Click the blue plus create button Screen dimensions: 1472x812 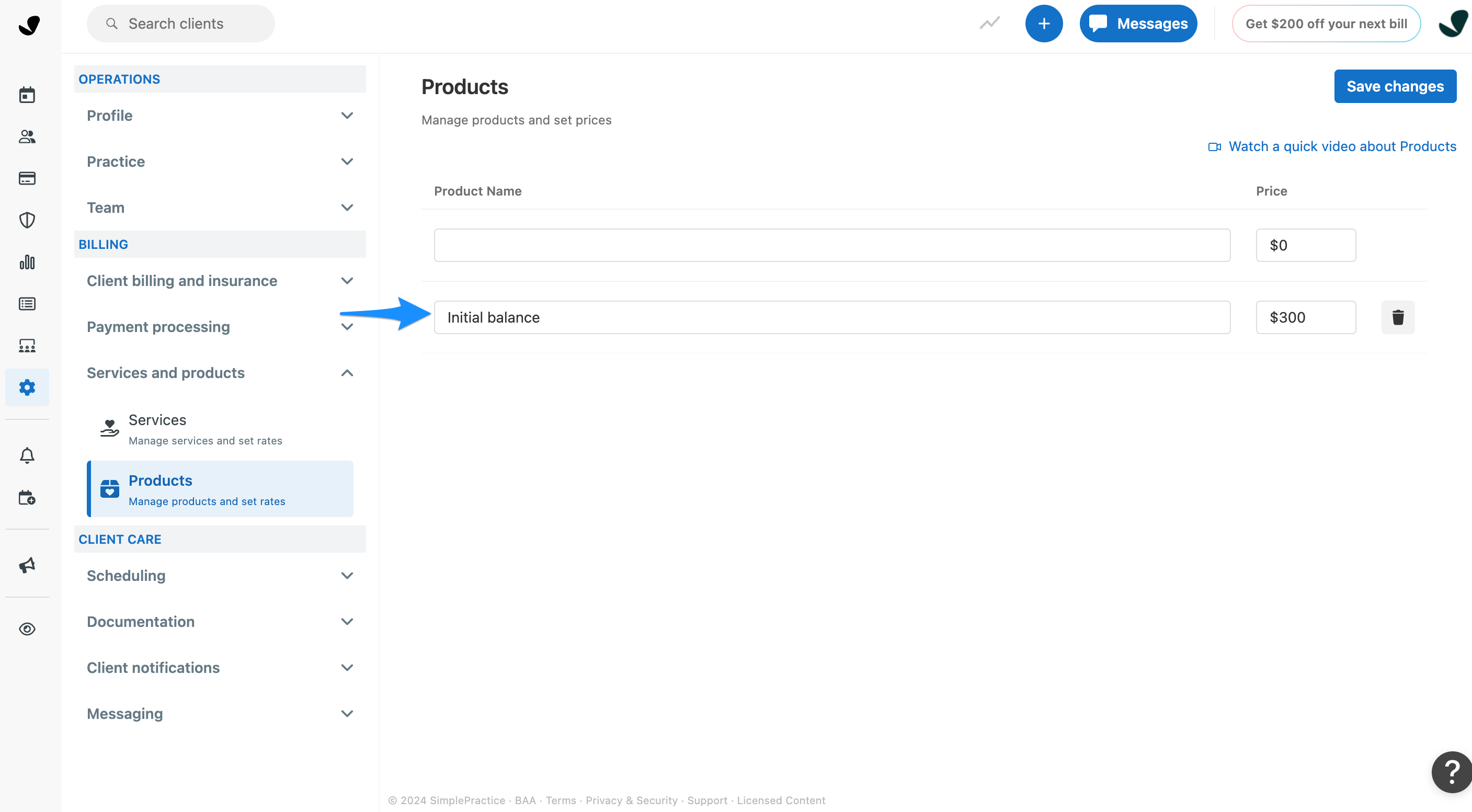(1043, 24)
